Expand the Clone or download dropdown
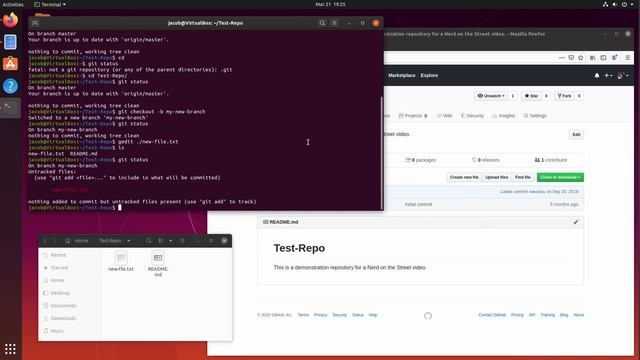Screen dimensions: 640x360 coord(560,177)
